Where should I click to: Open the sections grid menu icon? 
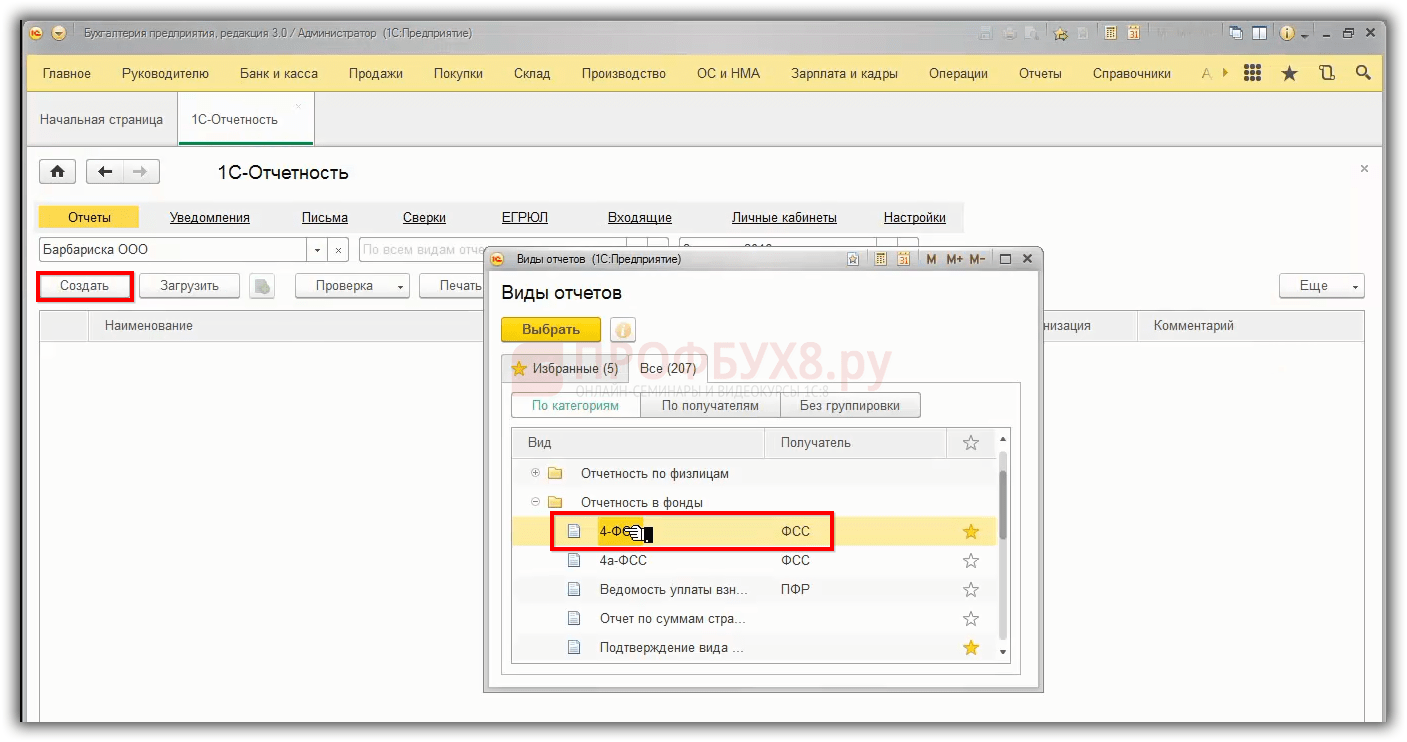tap(1252, 73)
